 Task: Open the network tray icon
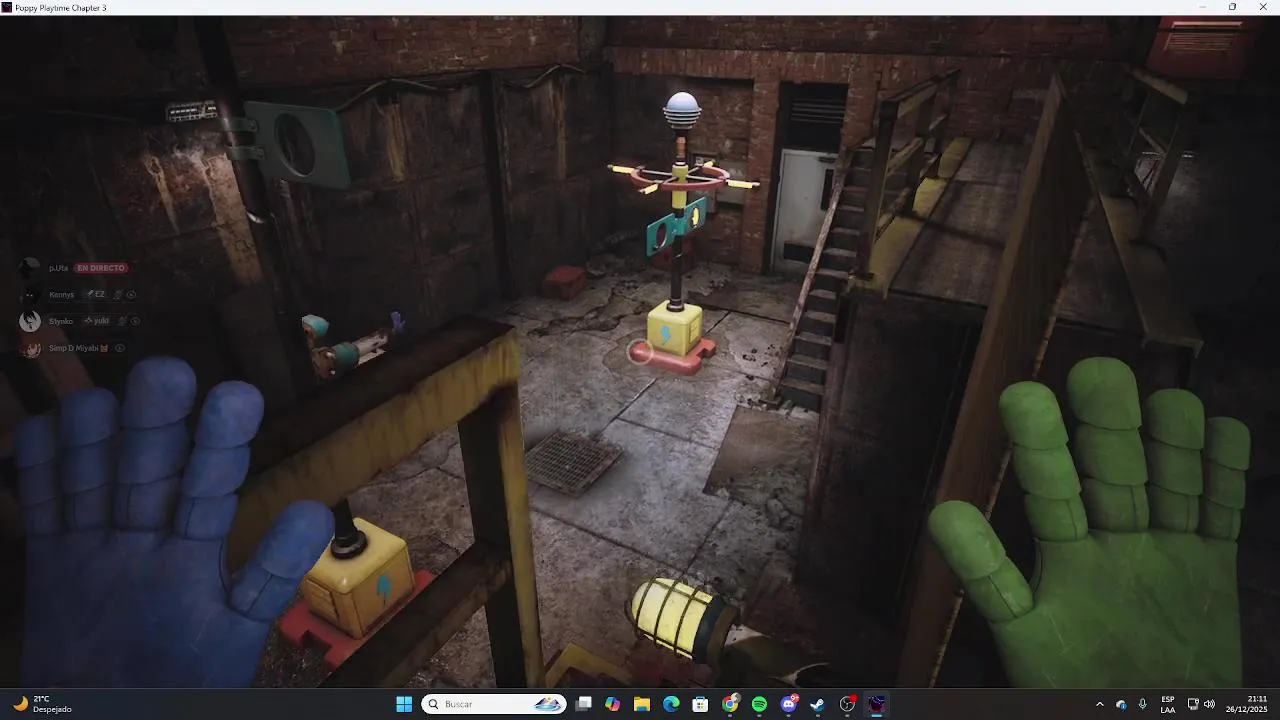click(1193, 704)
